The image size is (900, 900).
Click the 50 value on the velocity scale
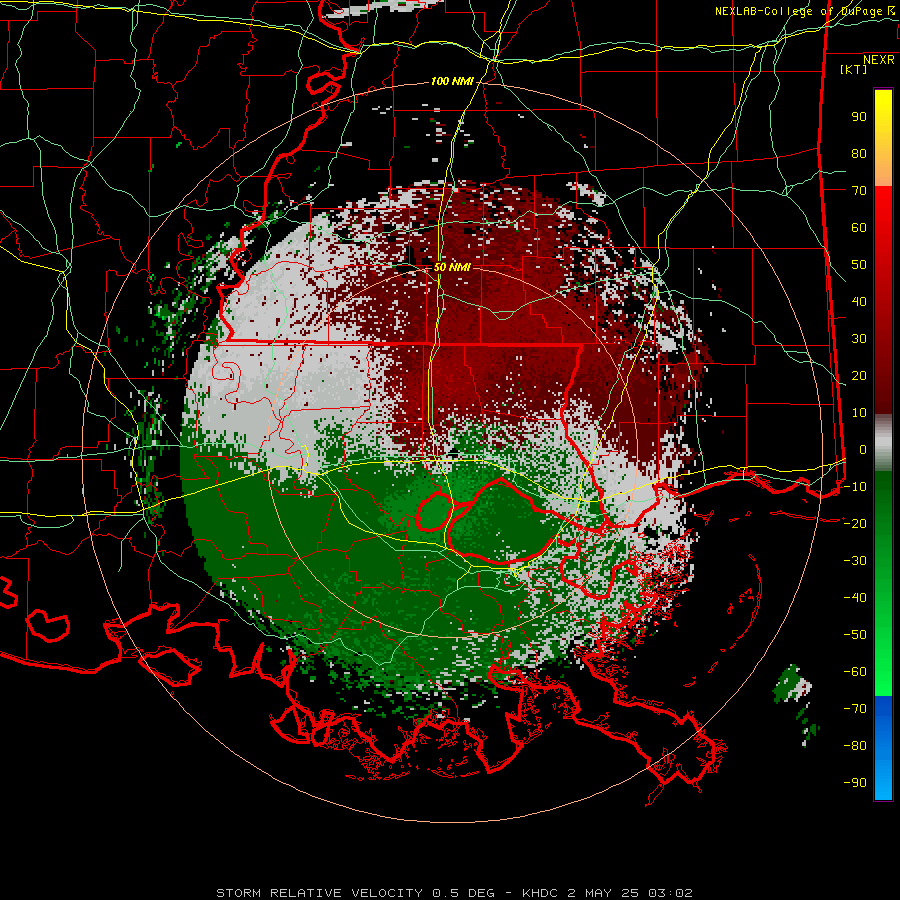859,265
